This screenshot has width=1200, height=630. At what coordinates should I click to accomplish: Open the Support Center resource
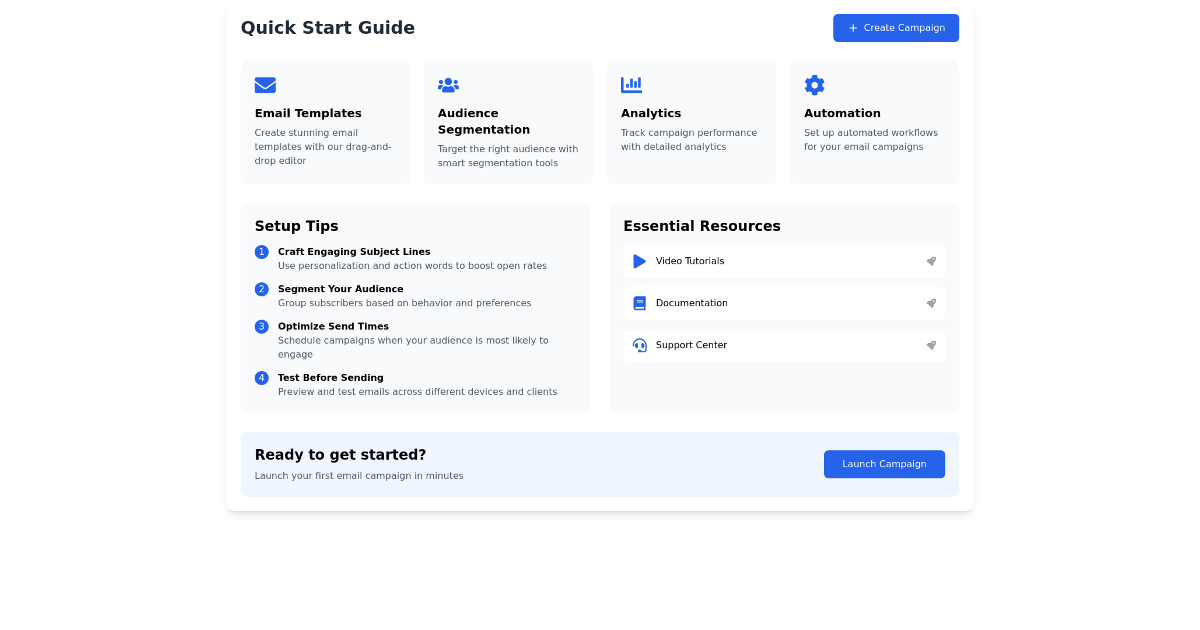coord(783,345)
